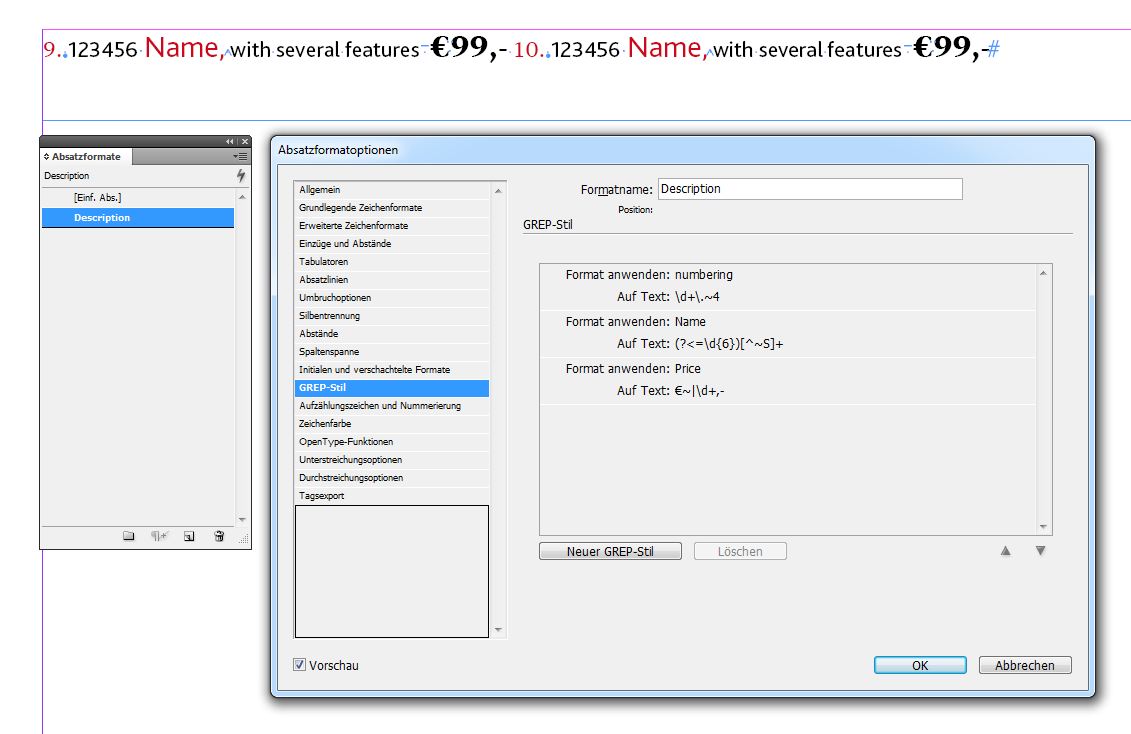Viewport: 1131px width, 734px height.
Task: Change applied format 'Name'
Action: click(690, 322)
